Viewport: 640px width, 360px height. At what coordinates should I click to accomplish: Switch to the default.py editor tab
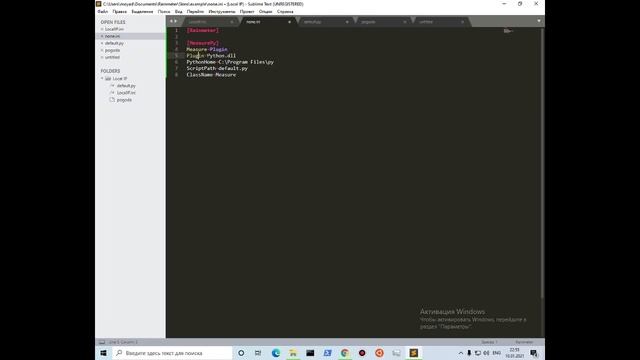coord(324,22)
